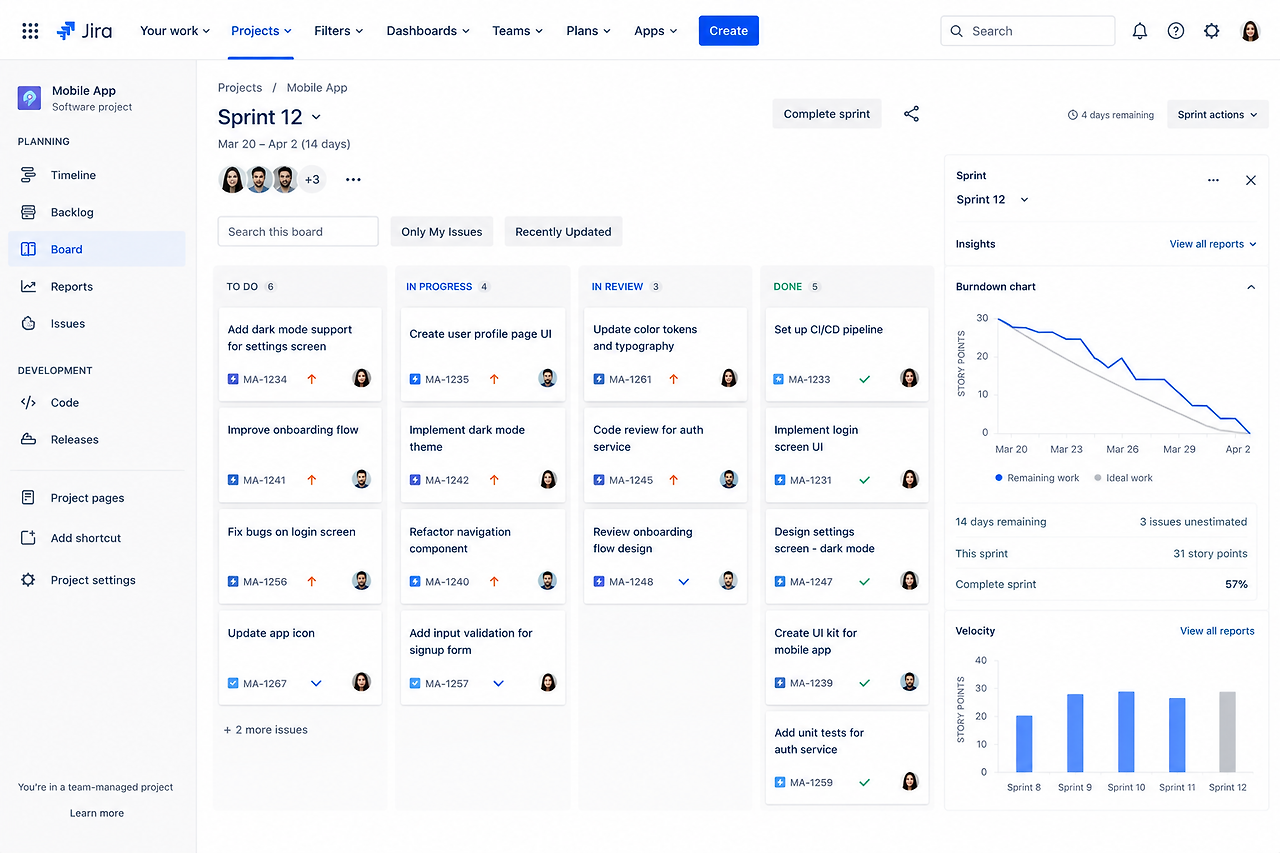Click the assignee avatar on MA-1234 card
The image size is (1280, 853).
(362, 378)
